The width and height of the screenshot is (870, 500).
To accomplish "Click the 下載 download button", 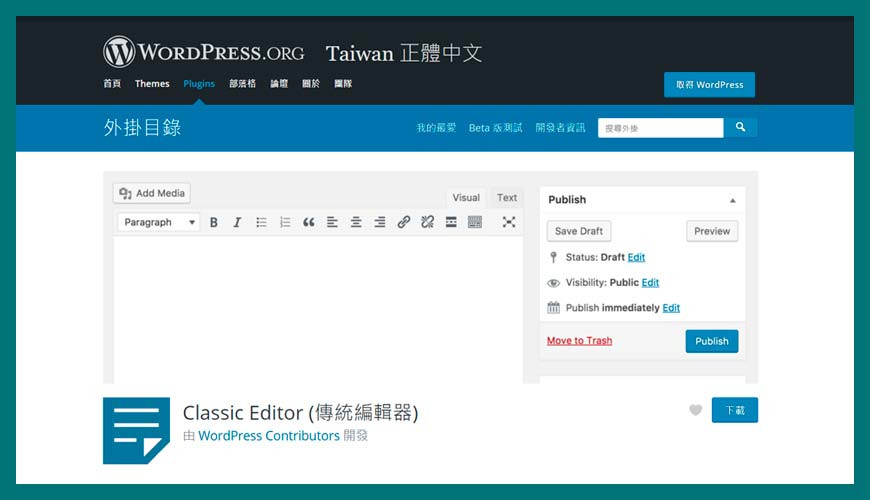I will [735, 410].
